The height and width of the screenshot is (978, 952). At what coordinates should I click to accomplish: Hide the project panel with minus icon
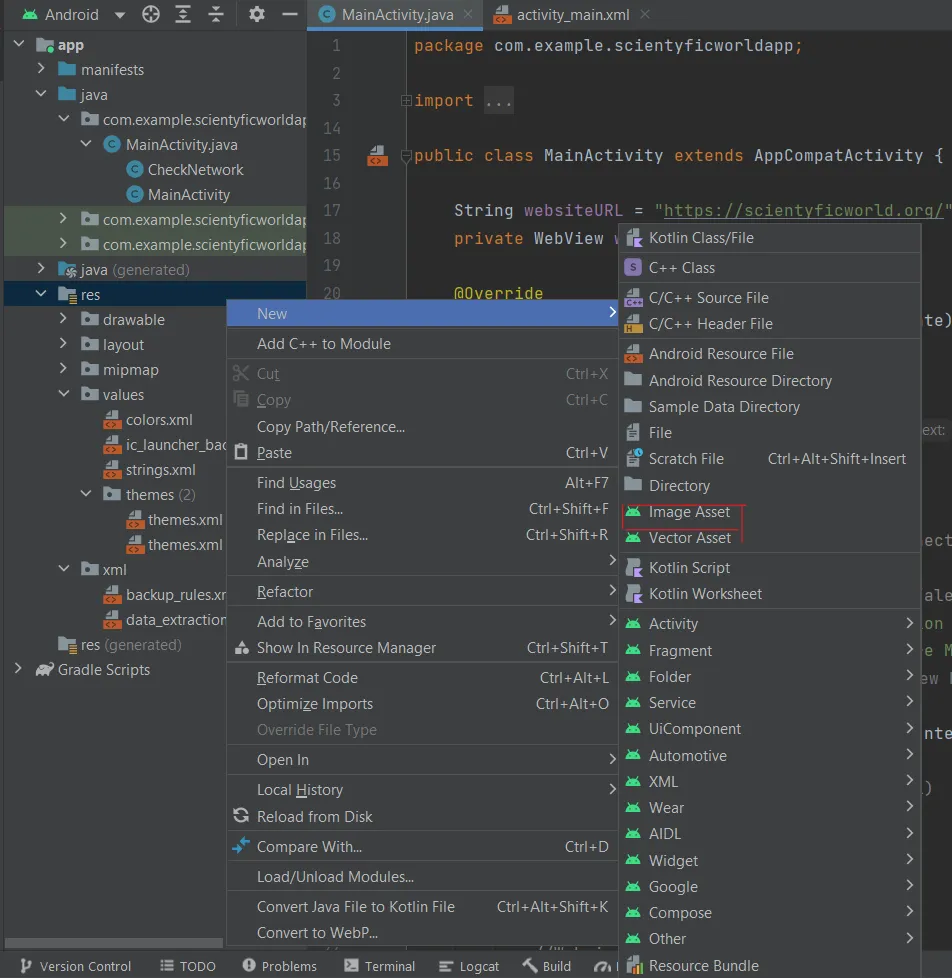[x=289, y=14]
